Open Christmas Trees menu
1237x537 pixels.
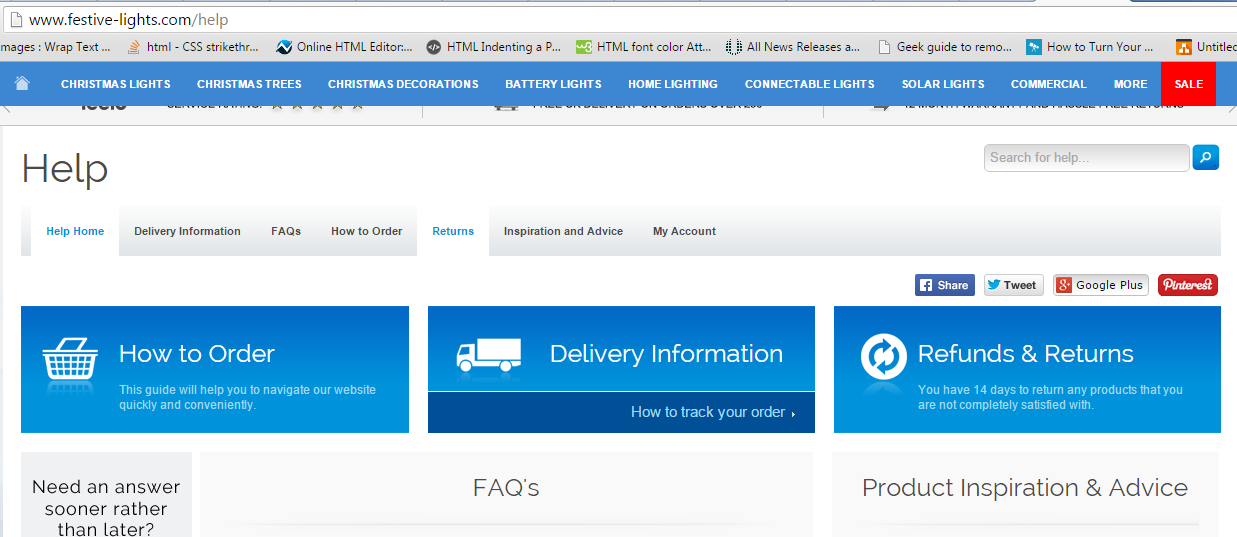coord(249,84)
